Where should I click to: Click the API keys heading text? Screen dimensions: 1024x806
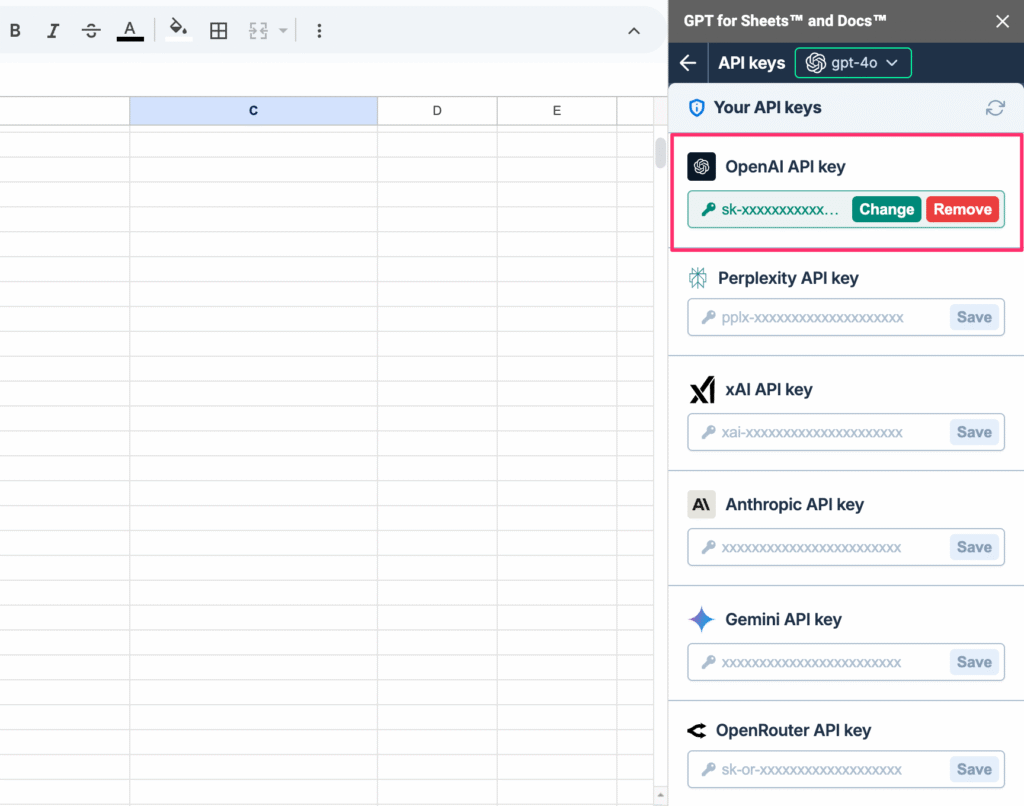click(752, 63)
